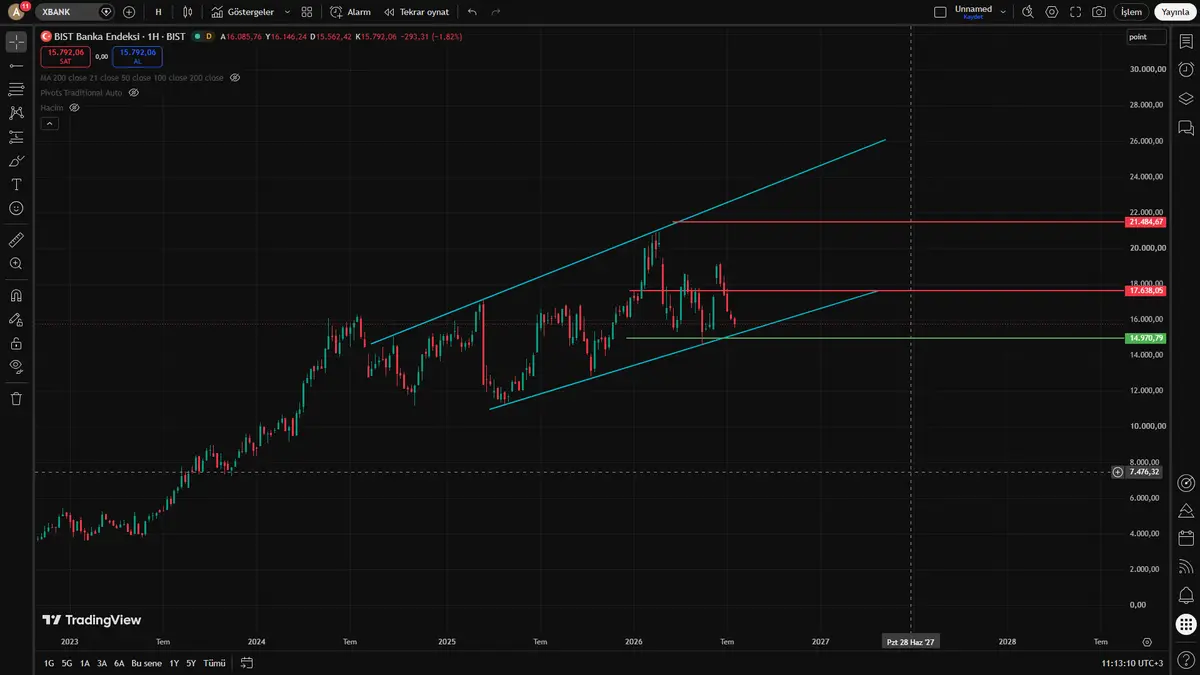
Task: Click the compare or add symbol plus icon
Action: (129, 12)
